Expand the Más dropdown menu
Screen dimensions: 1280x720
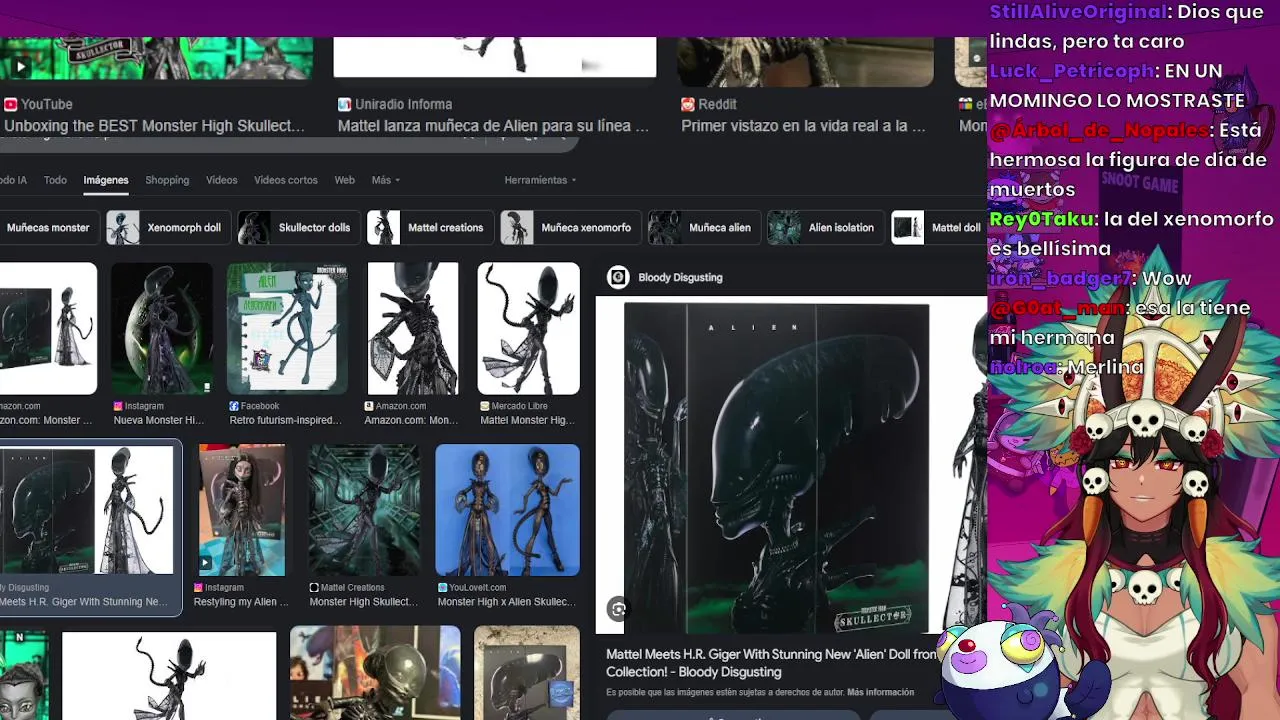point(386,180)
